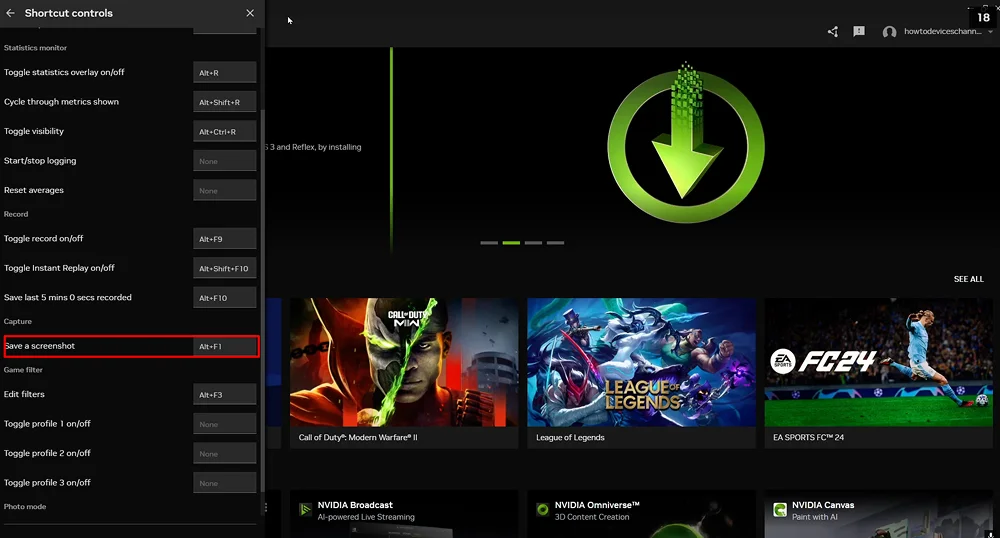Change the Save a screenshot shortcut field
Viewport: 1000px width, 538px height.
coord(225,347)
